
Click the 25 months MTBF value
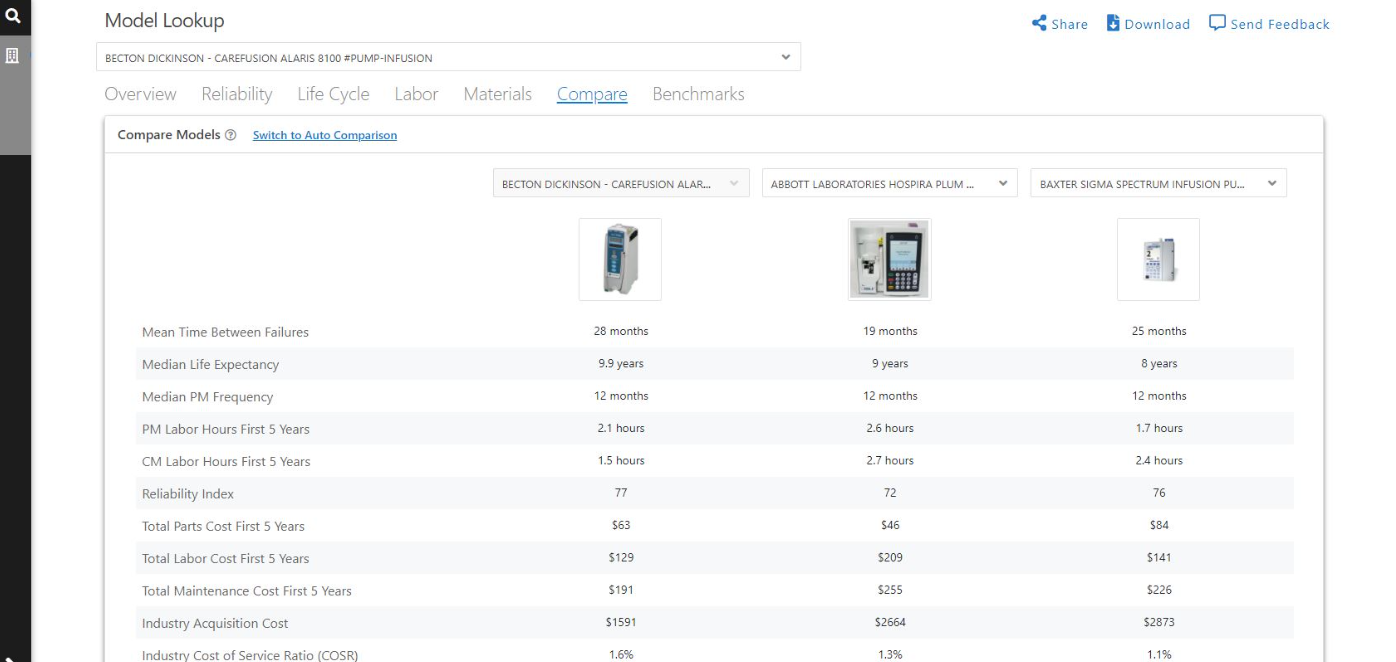tap(1159, 331)
